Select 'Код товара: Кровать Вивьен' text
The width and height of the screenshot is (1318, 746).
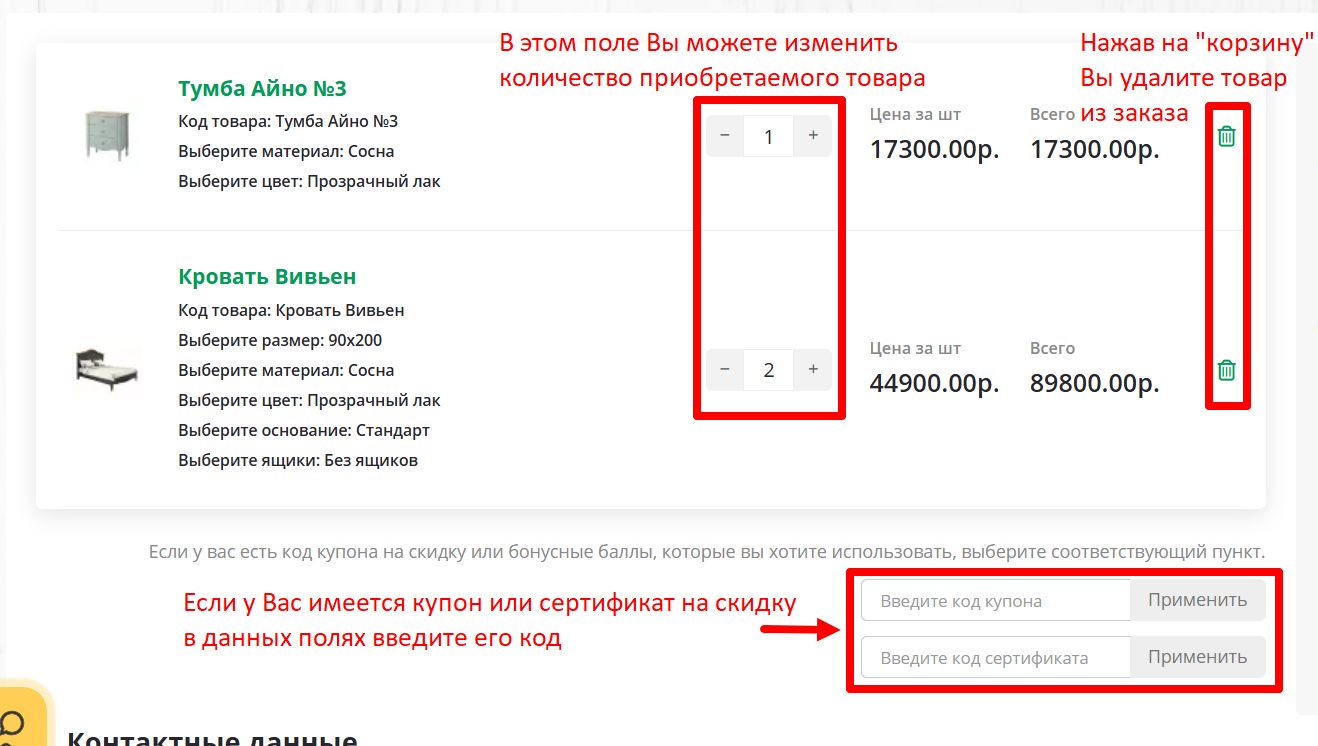[291, 310]
